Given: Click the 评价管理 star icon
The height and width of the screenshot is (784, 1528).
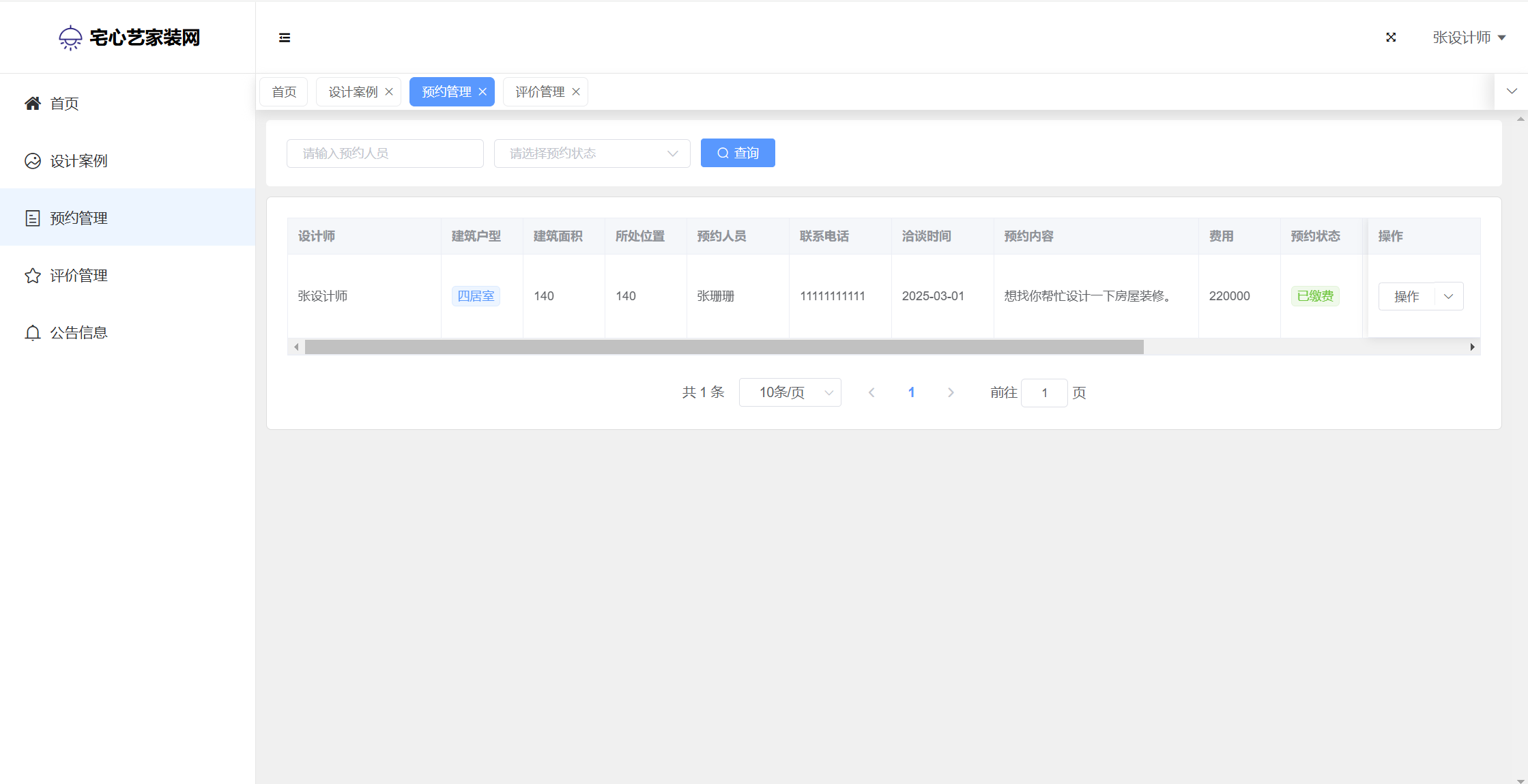Looking at the screenshot, I should click(33, 276).
